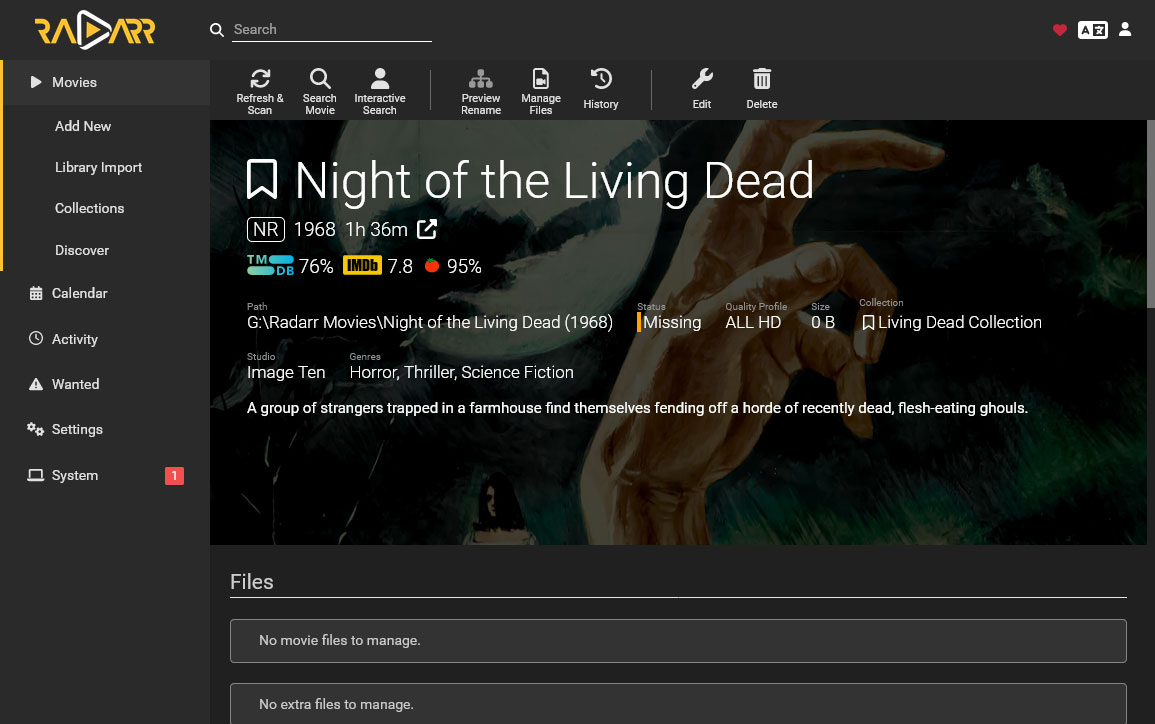Click the ALL HD quality profile
1155x724 pixels.
pyautogui.click(x=753, y=323)
